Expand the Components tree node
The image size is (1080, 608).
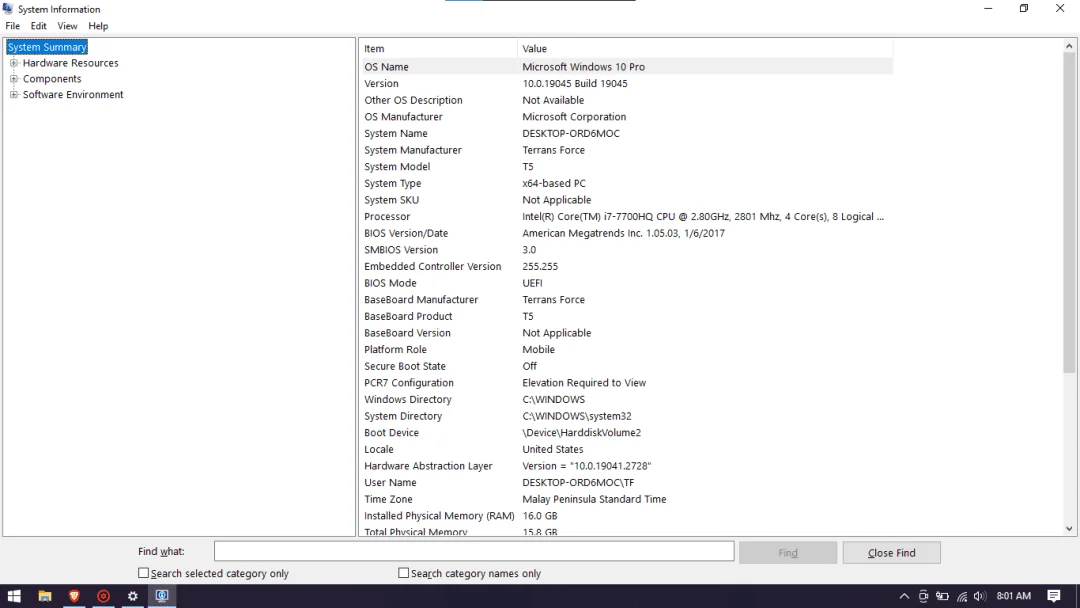coord(14,78)
